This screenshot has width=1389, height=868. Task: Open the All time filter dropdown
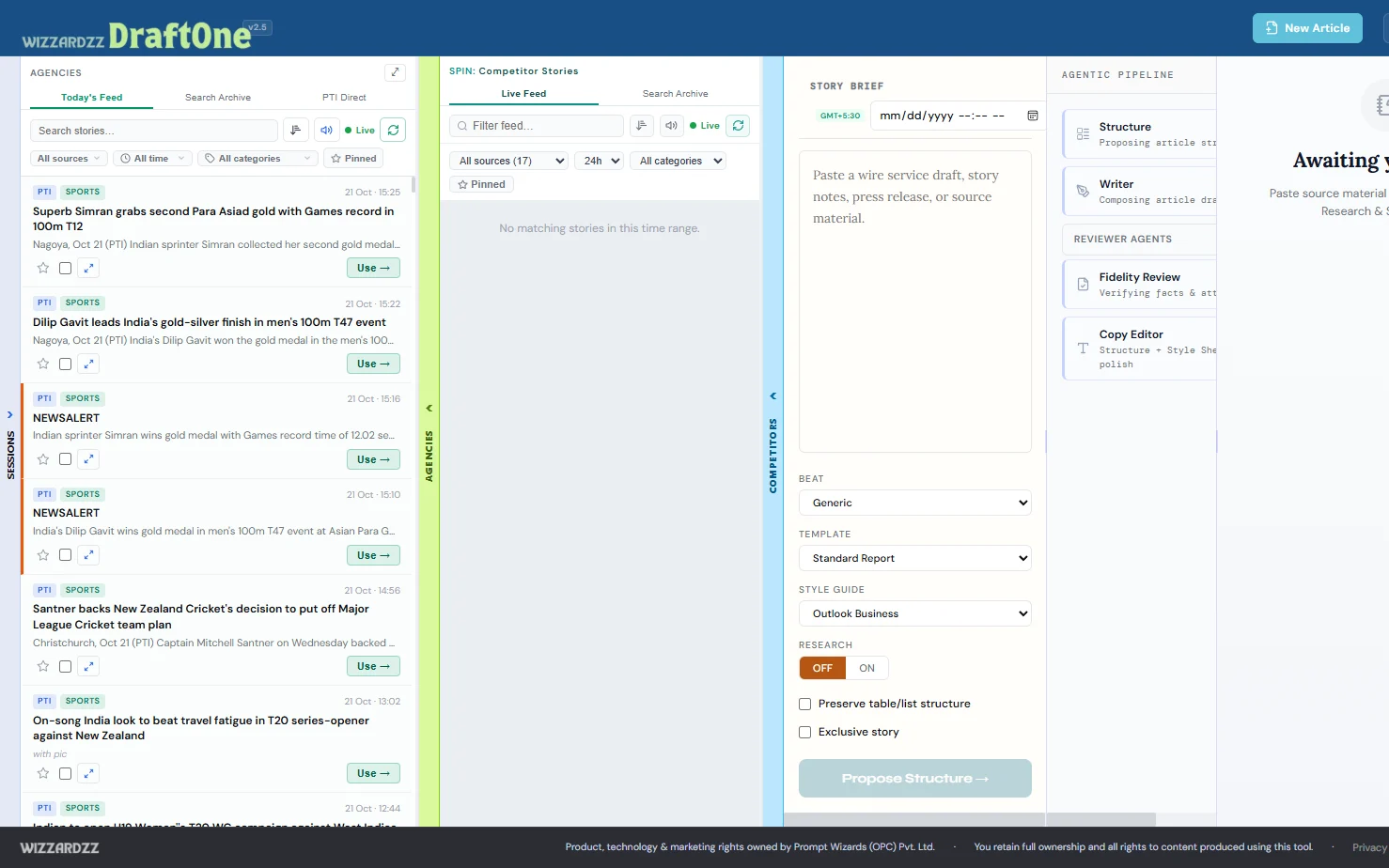pyautogui.click(x=152, y=159)
